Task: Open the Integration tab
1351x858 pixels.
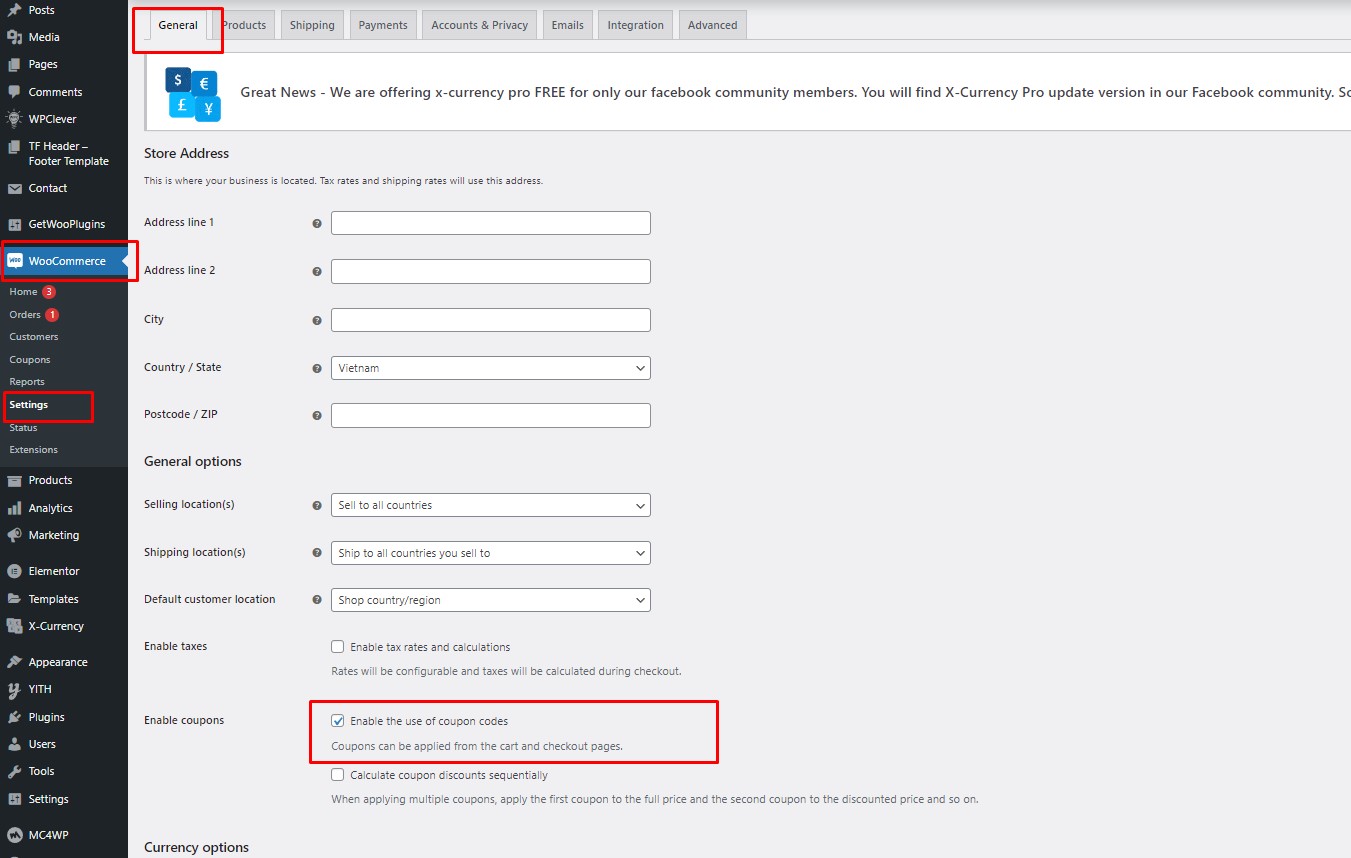Action: pyautogui.click(x=636, y=25)
